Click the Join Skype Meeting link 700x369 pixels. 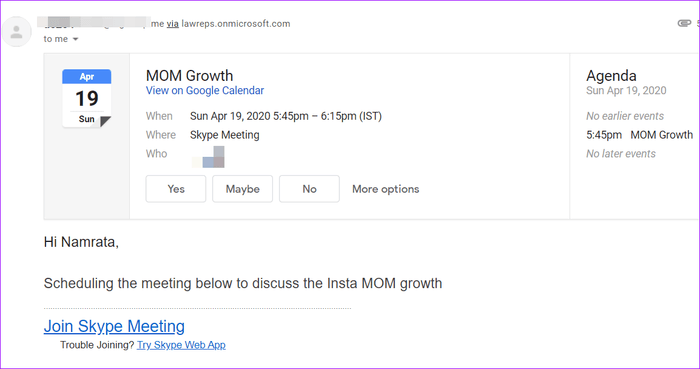pyautogui.click(x=114, y=326)
